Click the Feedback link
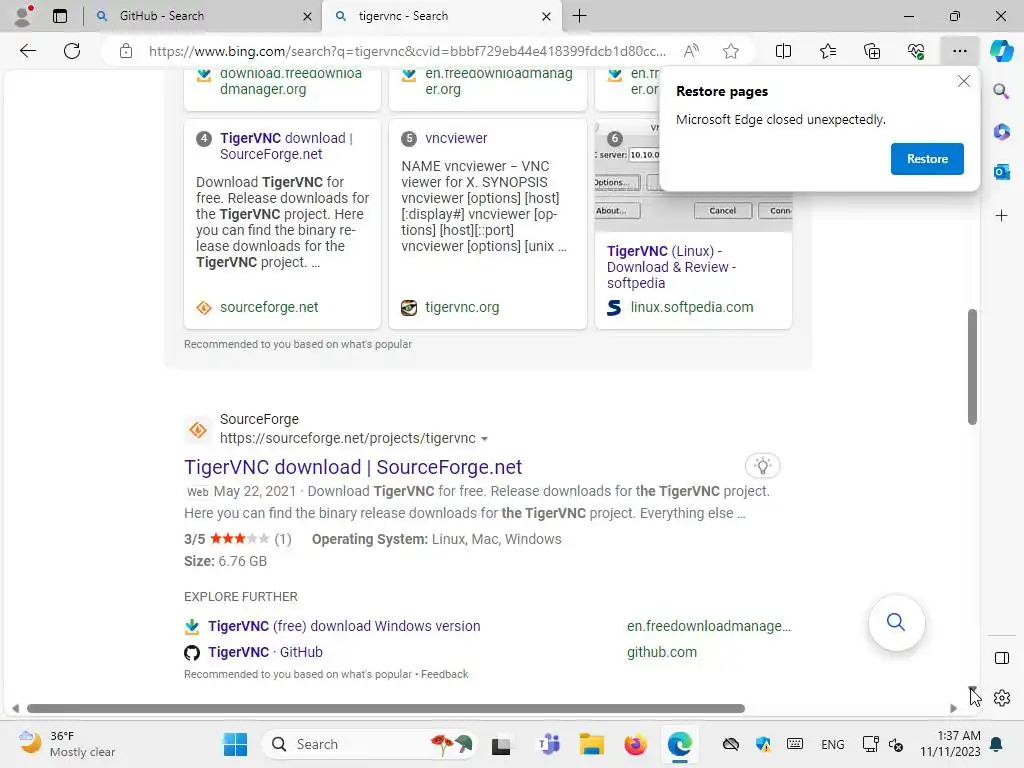 pos(444,674)
